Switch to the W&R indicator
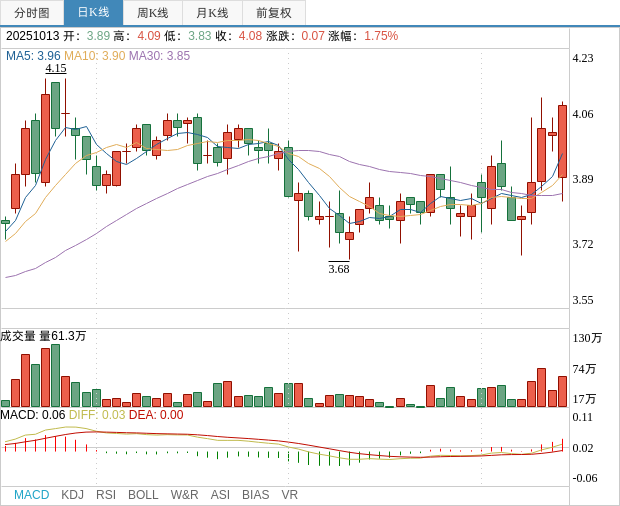 click(184, 495)
